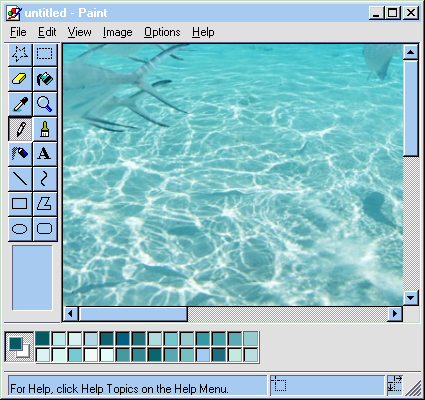Click the horizontal scrollbar right arrow
The width and height of the screenshot is (425, 400).
[x=395, y=314]
